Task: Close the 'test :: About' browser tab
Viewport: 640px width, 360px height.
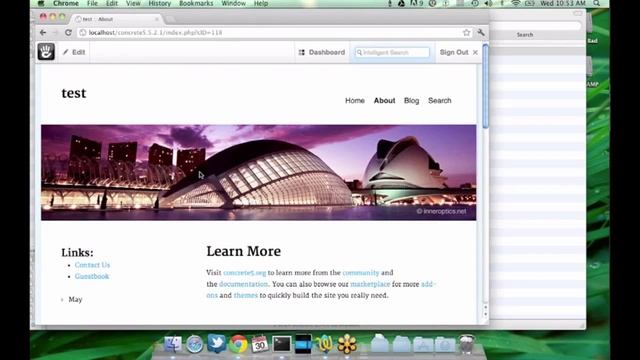Action: 157,19
